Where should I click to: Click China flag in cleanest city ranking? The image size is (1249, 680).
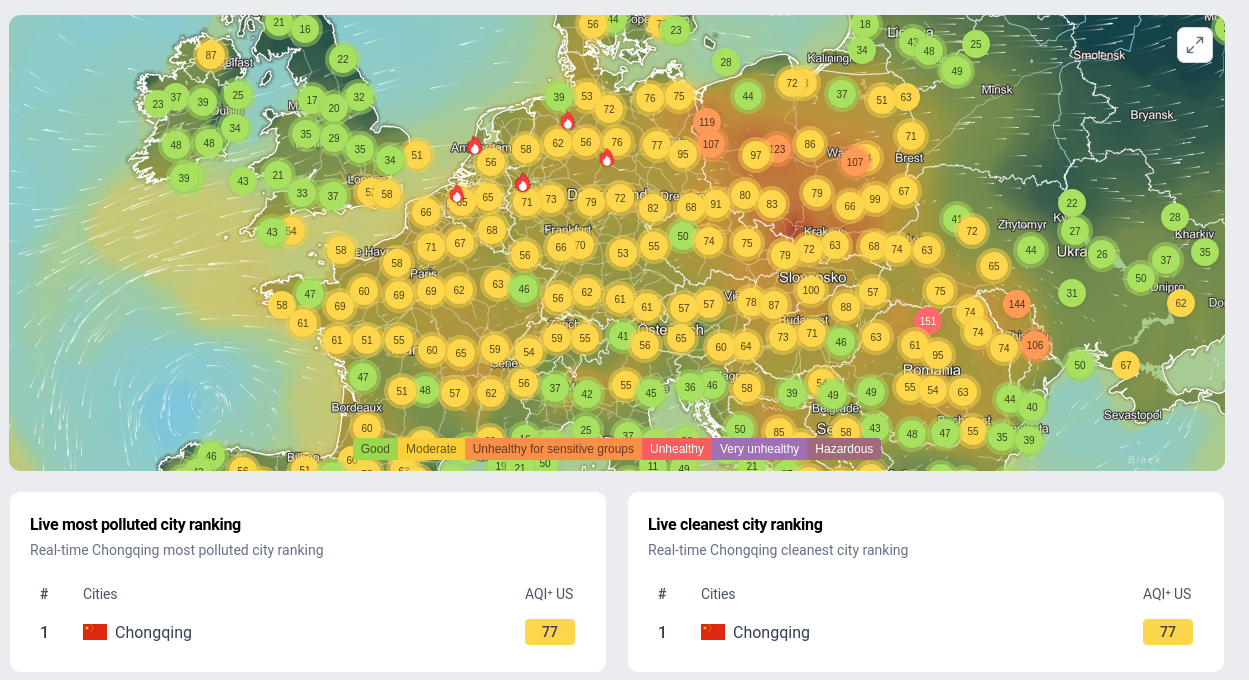(x=713, y=632)
